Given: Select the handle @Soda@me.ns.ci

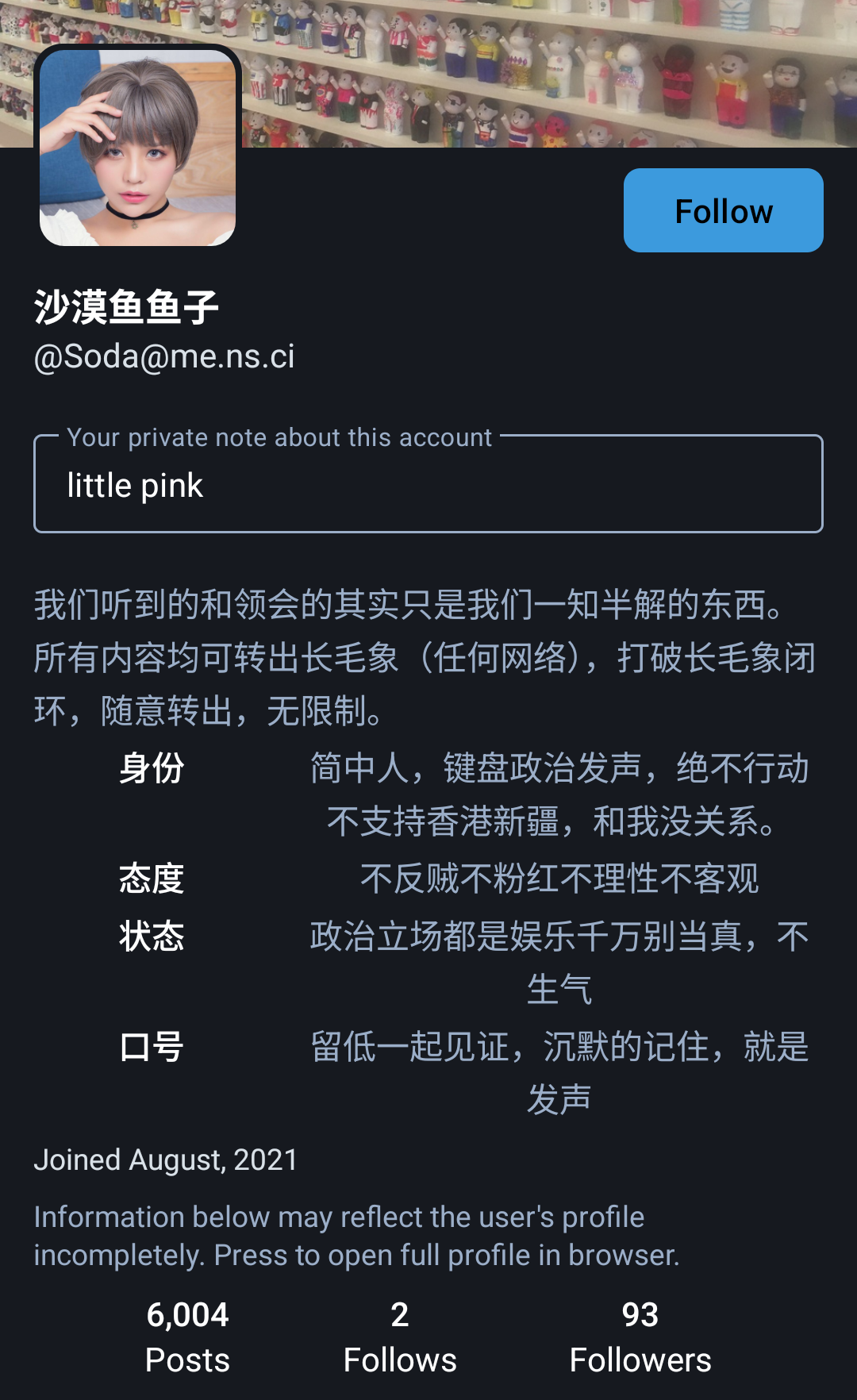Looking at the screenshot, I should point(164,356).
